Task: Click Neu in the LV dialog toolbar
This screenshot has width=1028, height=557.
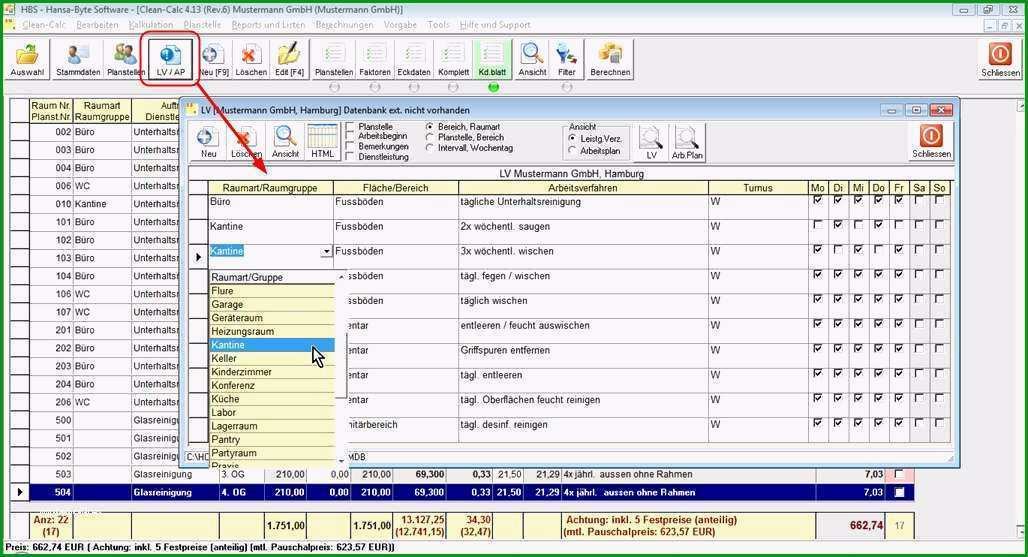Action: (x=208, y=142)
